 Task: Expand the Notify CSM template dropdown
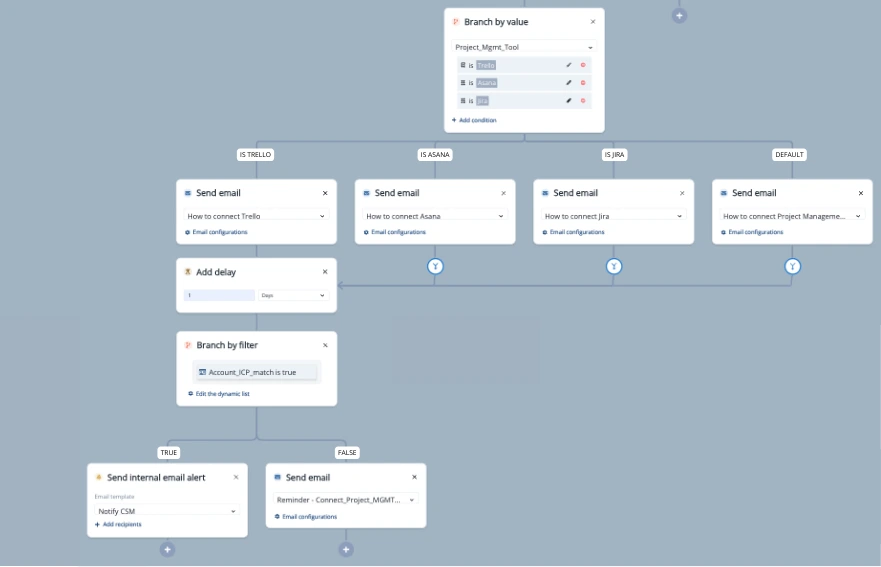point(167,511)
